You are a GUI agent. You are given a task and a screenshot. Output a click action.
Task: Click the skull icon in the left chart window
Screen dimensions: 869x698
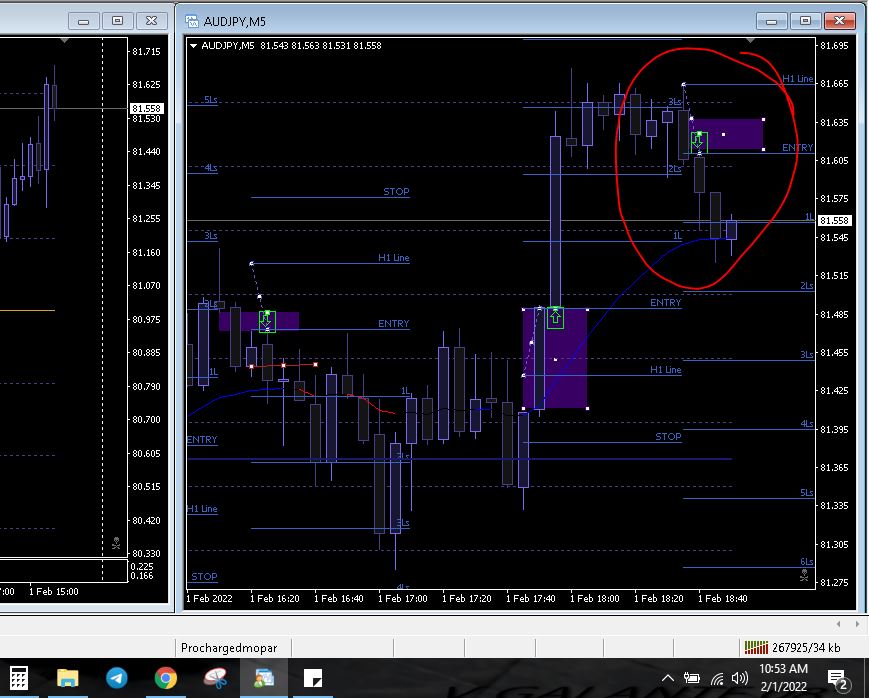tap(116, 543)
